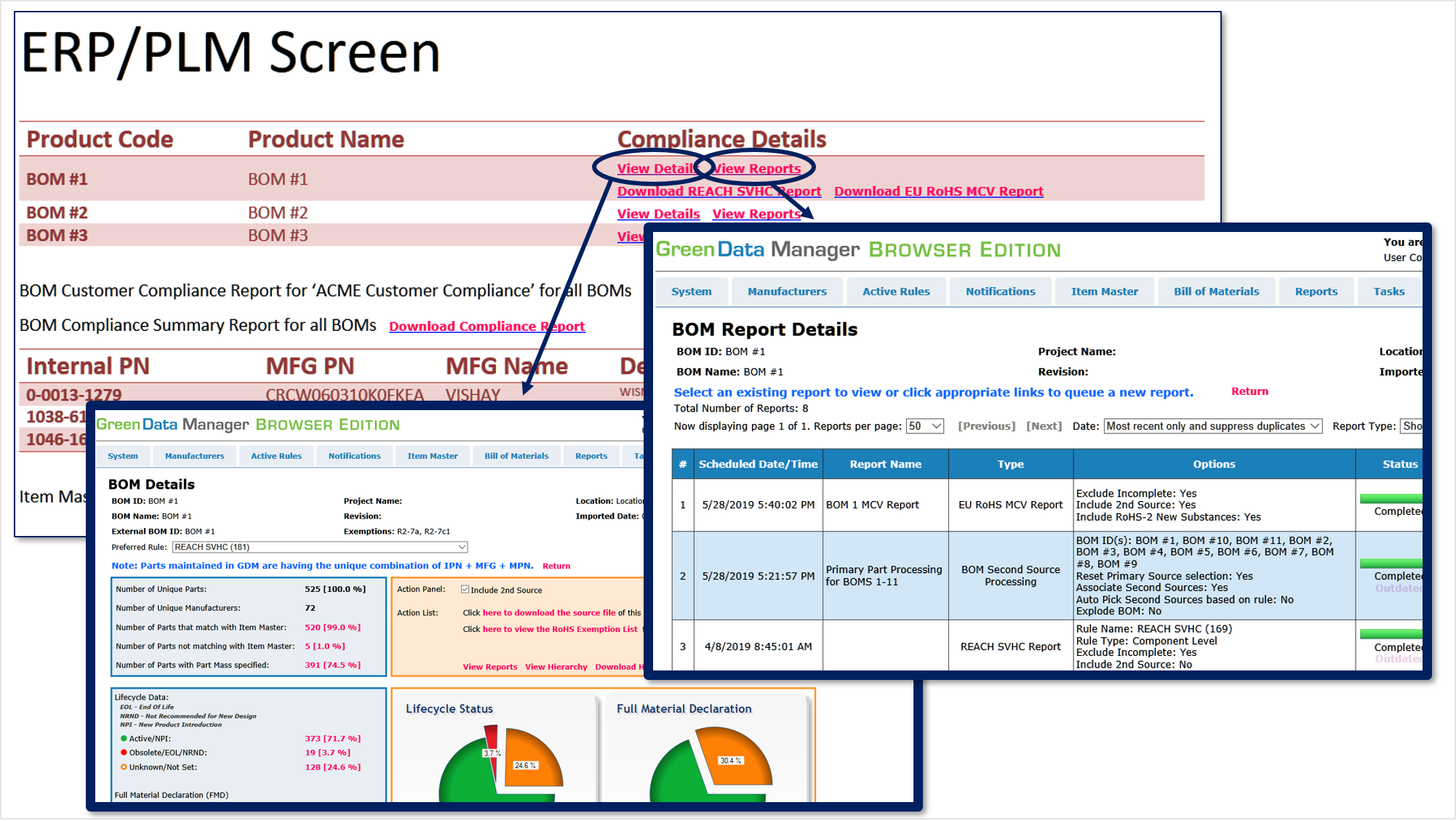This screenshot has height=821, width=1456.
Task: Open Manufacturers tab in BOM Report Details window
Action: coord(787,292)
